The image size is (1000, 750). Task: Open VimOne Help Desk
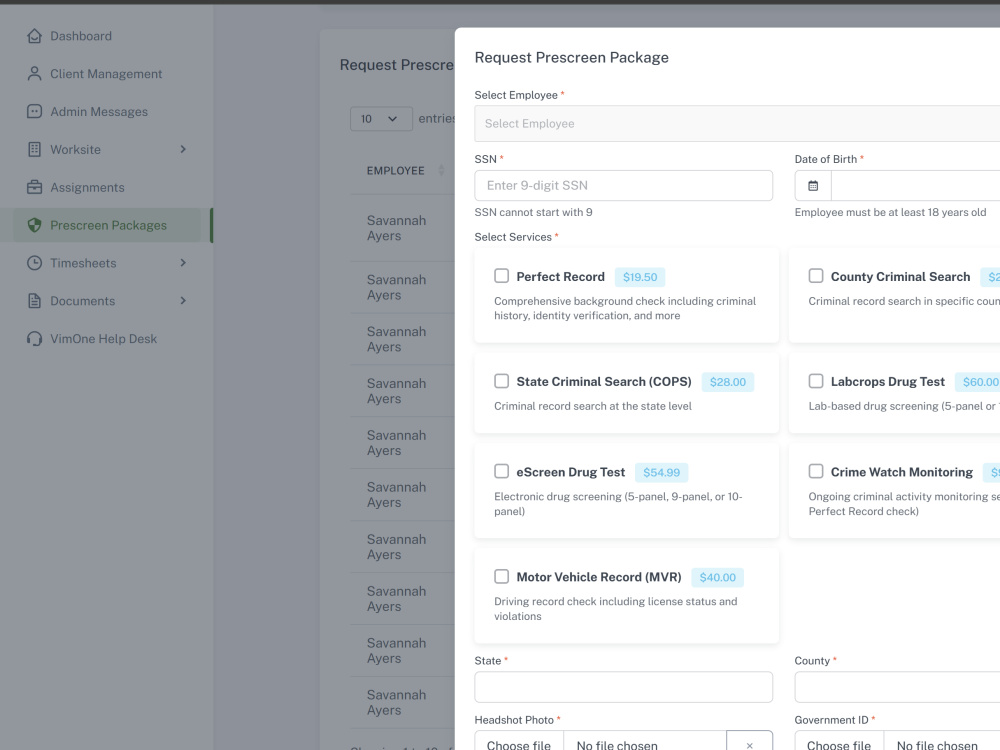tap(103, 339)
